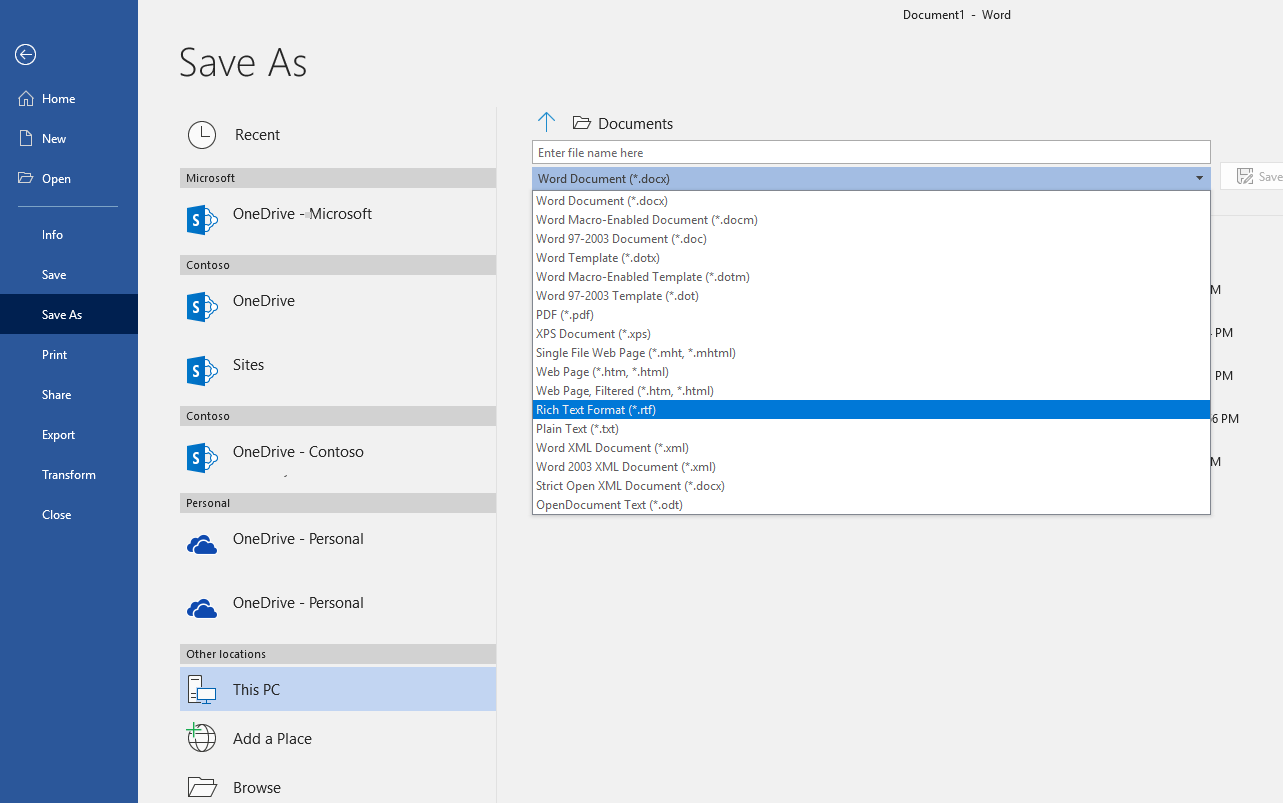Viewport: 1283px width, 803px height.
Task: Pick Plain Text (*.txt) format
Action: (x=871, y=429)
